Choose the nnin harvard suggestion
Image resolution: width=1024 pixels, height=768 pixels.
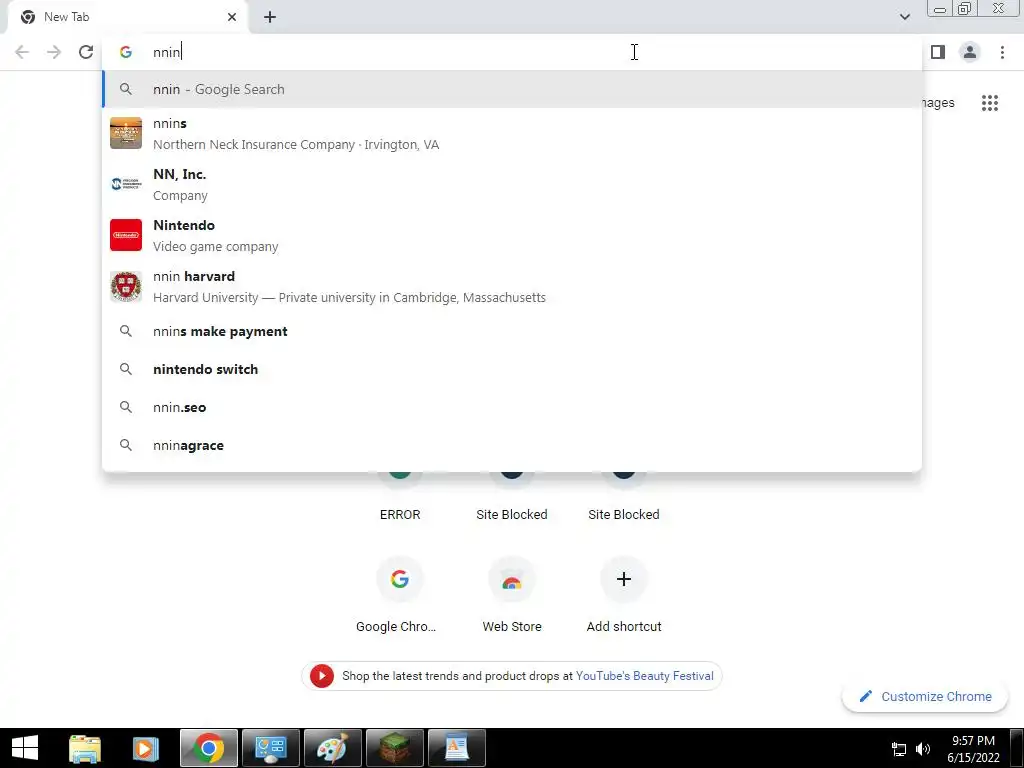512,286
